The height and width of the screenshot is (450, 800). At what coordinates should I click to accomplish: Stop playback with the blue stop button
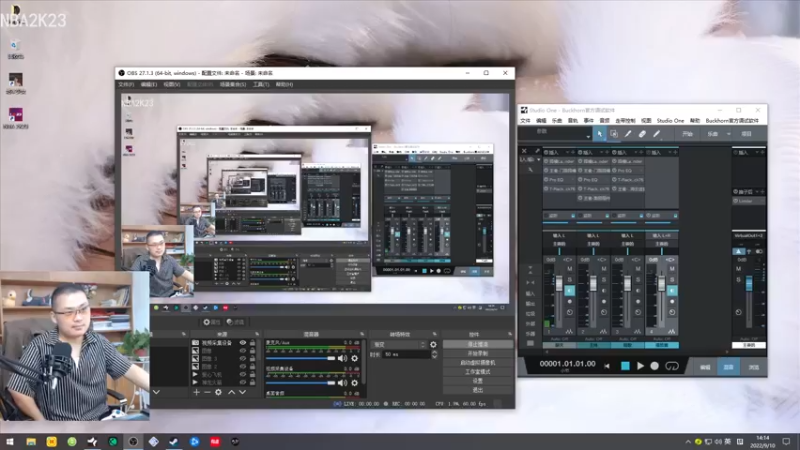tap(625, 366)
